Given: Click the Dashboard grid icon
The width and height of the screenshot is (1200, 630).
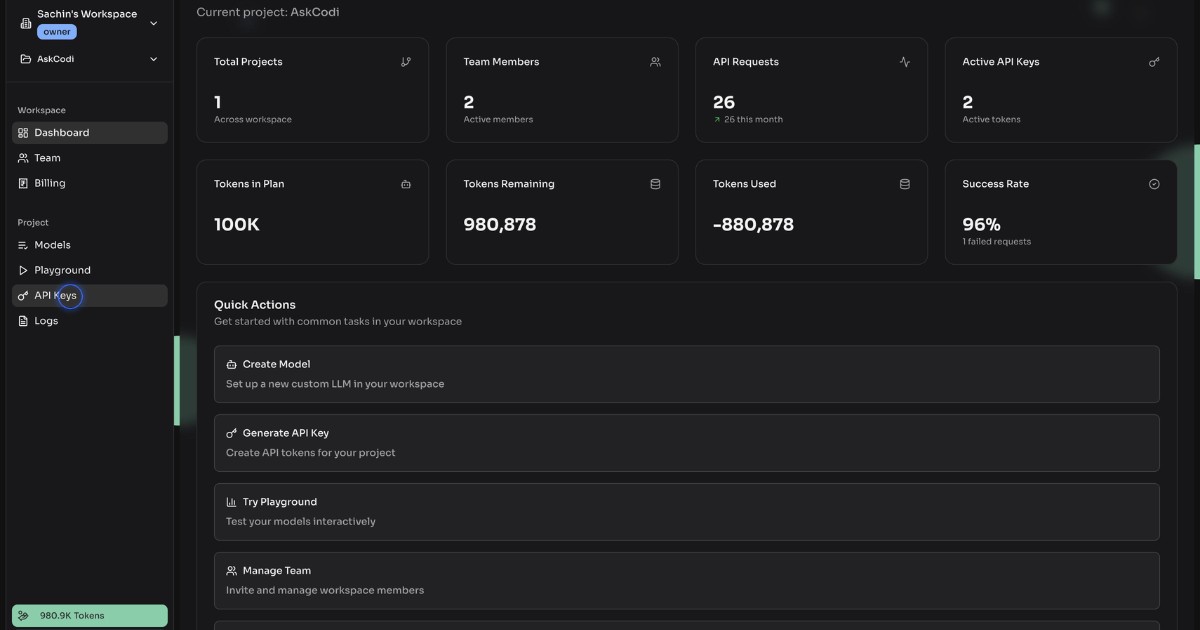Looking at the screenshot, I should coord(24,133).
